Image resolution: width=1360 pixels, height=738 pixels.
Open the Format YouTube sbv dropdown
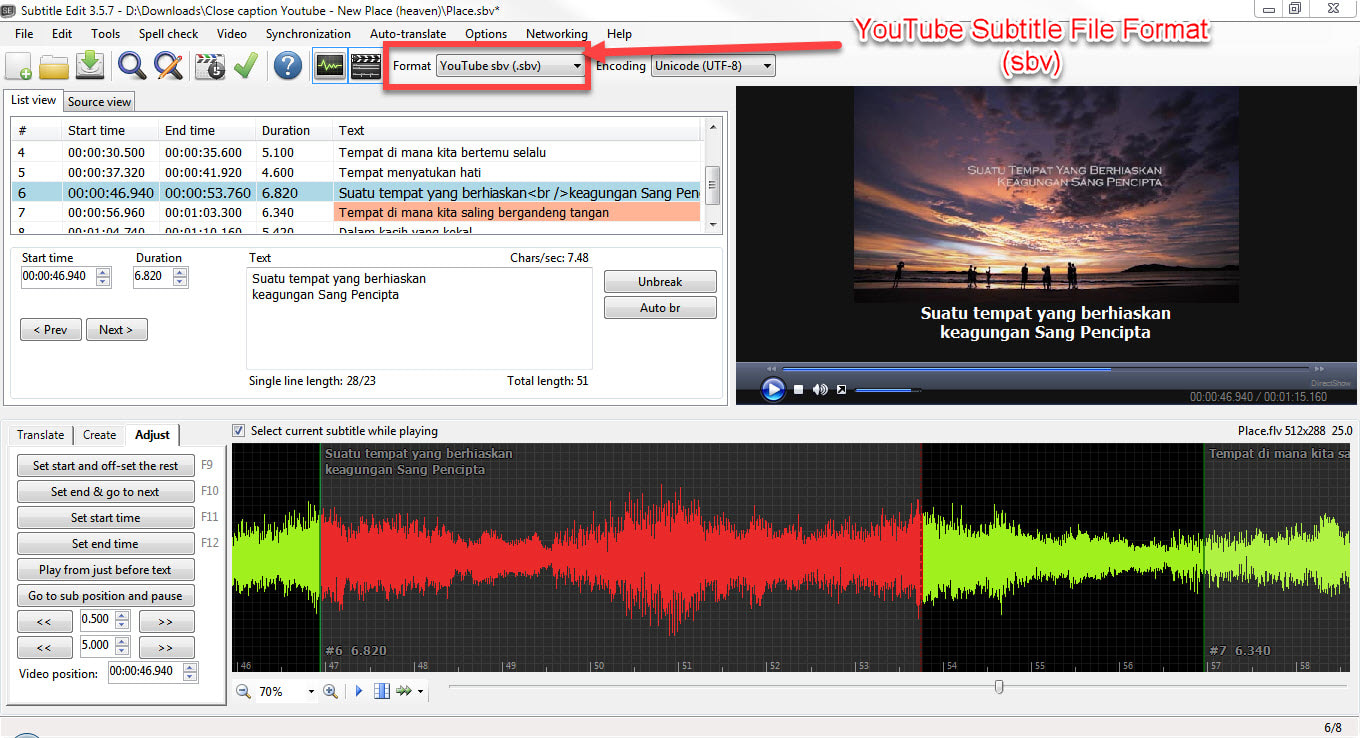click(x=511, y=66)
